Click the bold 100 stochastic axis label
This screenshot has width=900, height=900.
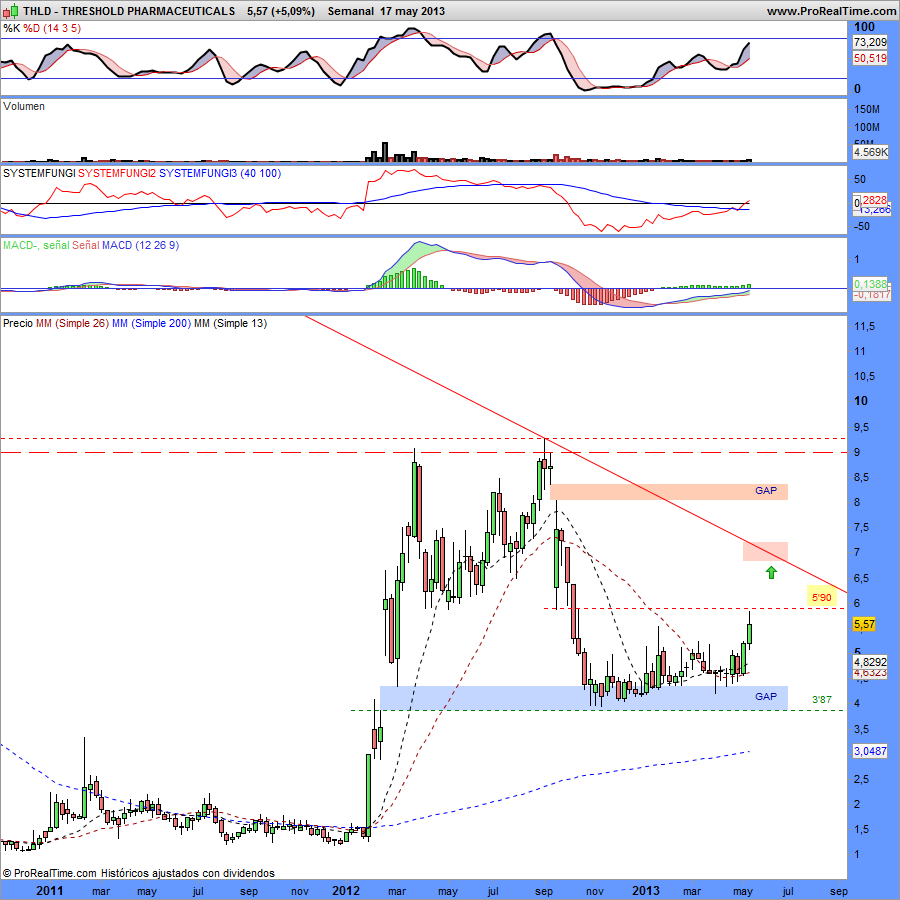click(864, 27)
